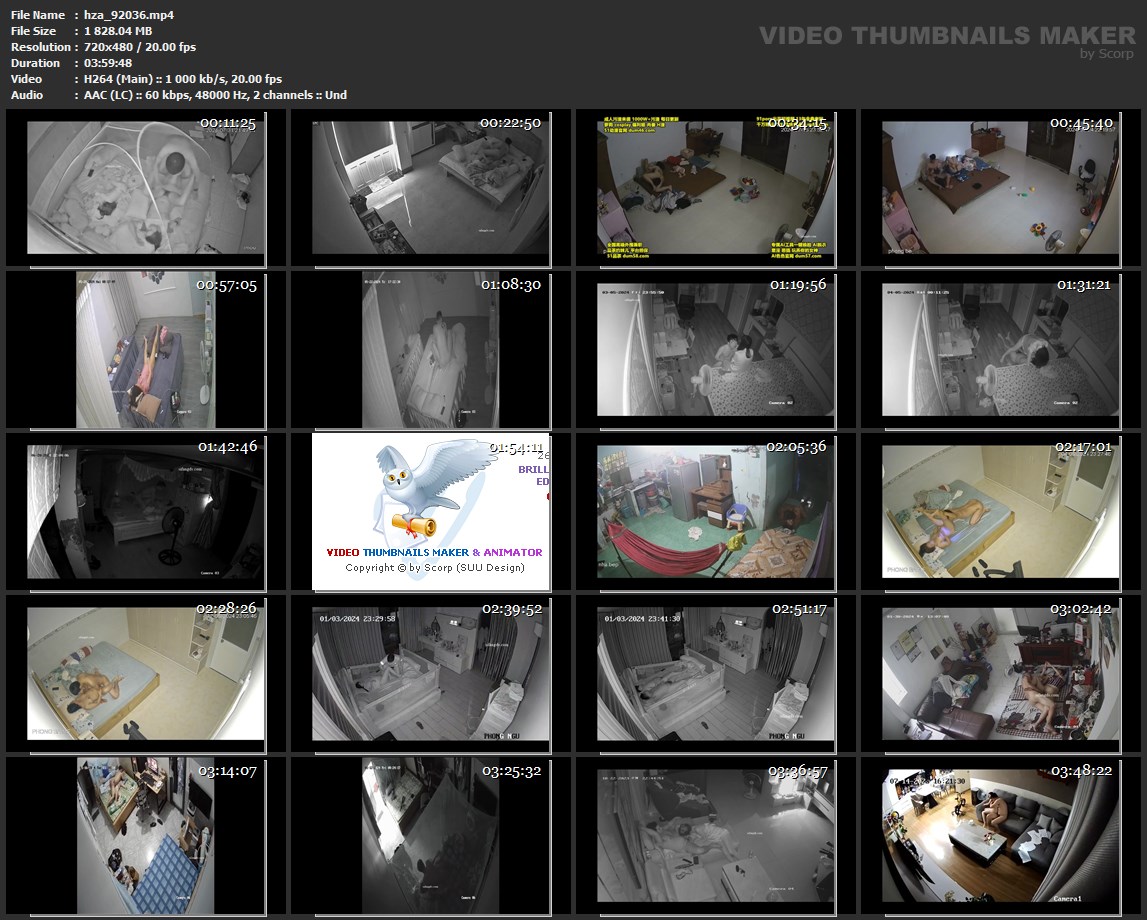Image resolution: width=1147 pixels, height=920 pixels.
Task: Click the 'Copyright © by Scorp (SUU Design)' text
Action: tap(435, 568)
